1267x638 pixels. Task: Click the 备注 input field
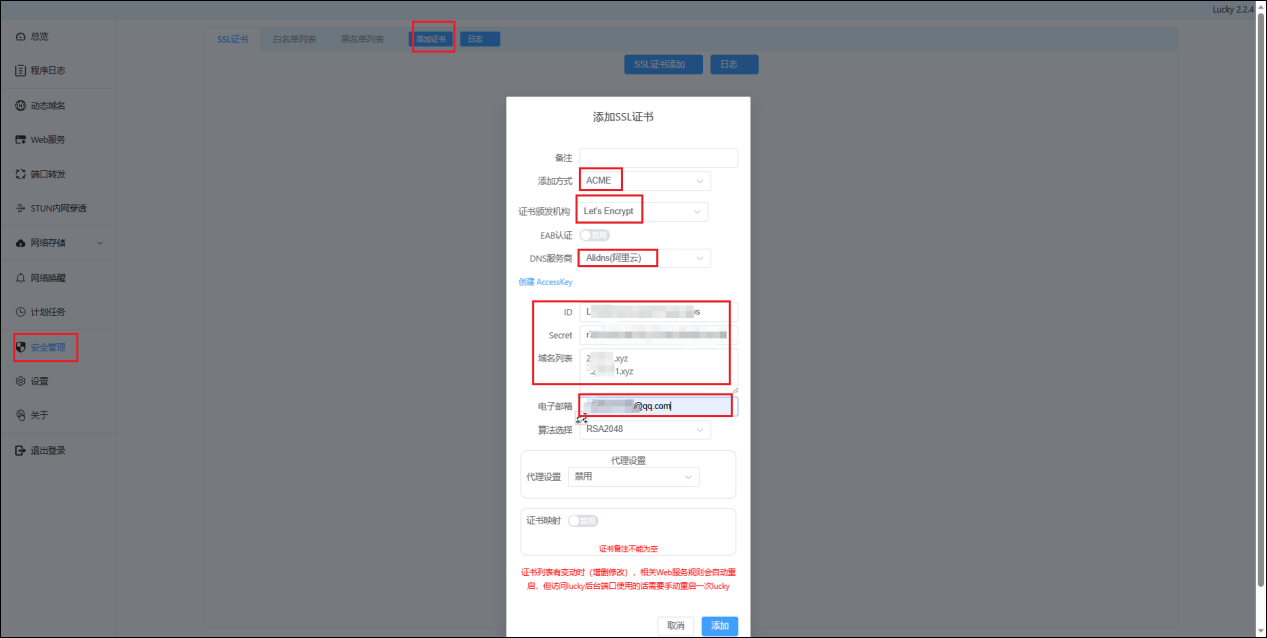tap(658, 158)
